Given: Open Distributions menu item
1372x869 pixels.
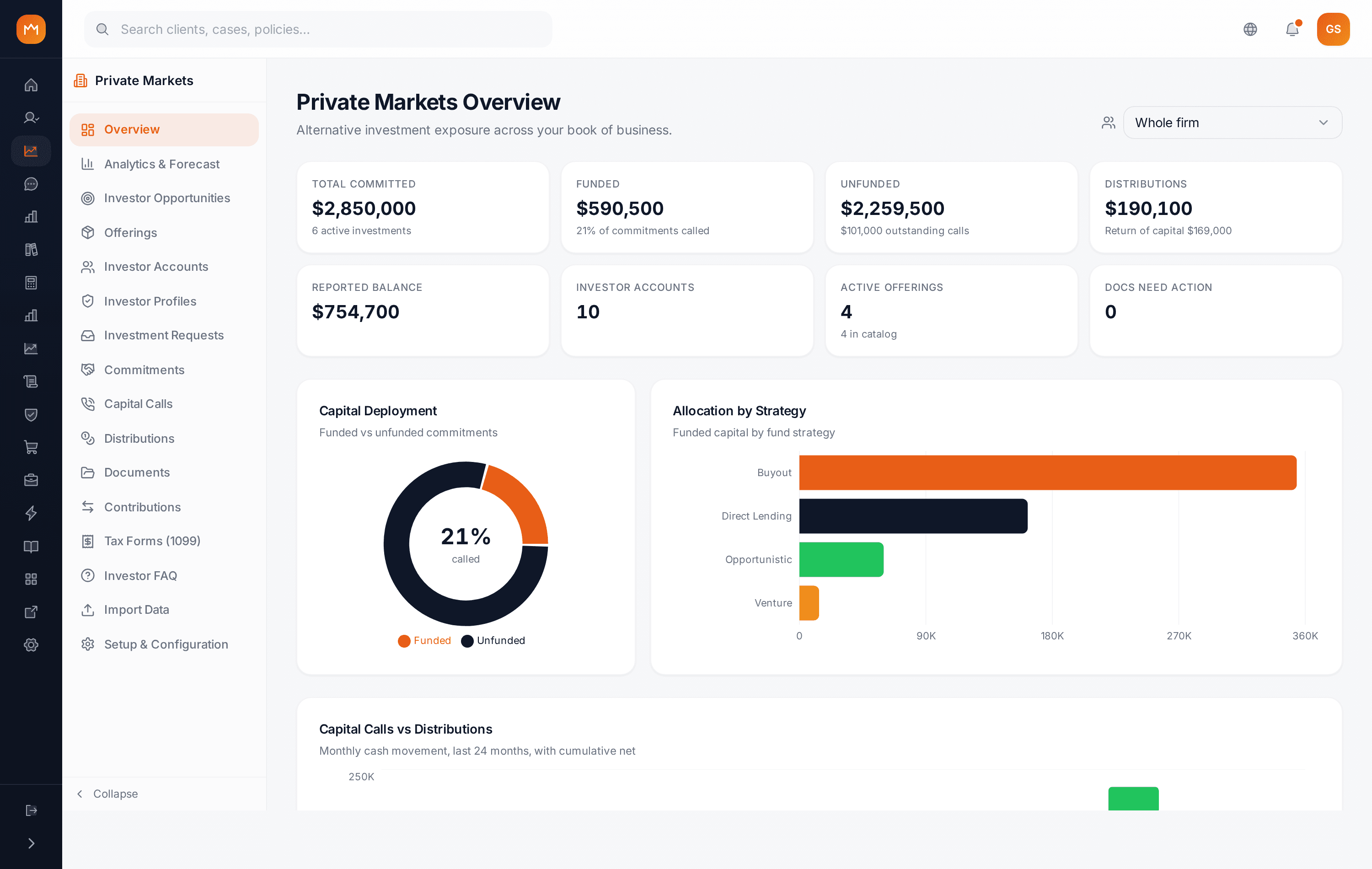Looking at the screenshot, I should pyautogui.click(x=164, y=438).
